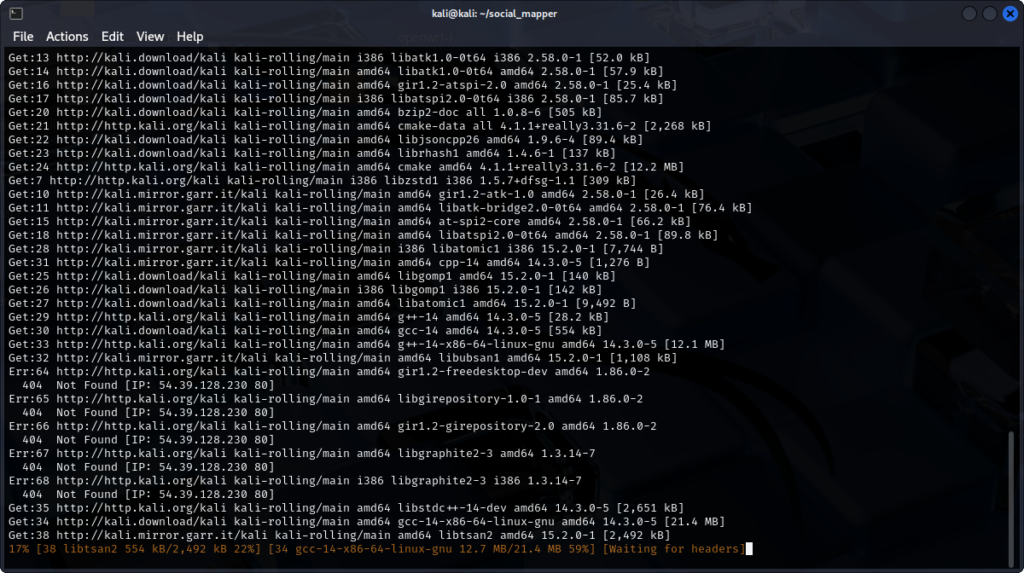The height and width of the screenshot is (573, 1024).
Task: Minimize the terminal window
Action: pos(967,13)
